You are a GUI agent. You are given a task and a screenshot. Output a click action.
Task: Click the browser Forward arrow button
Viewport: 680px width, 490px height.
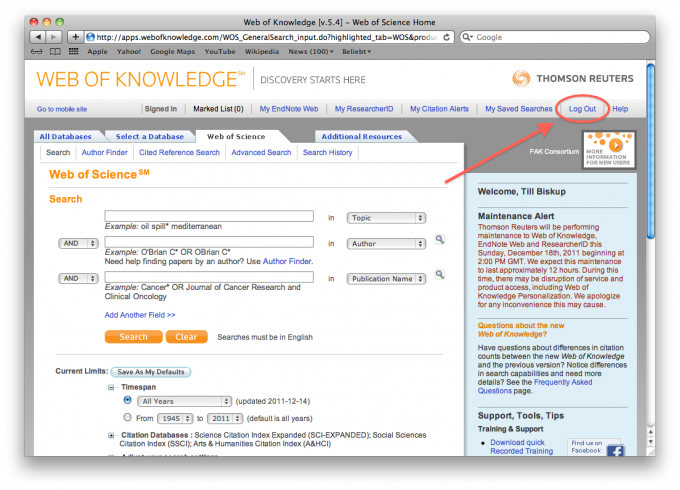click(x=54, y=37)
